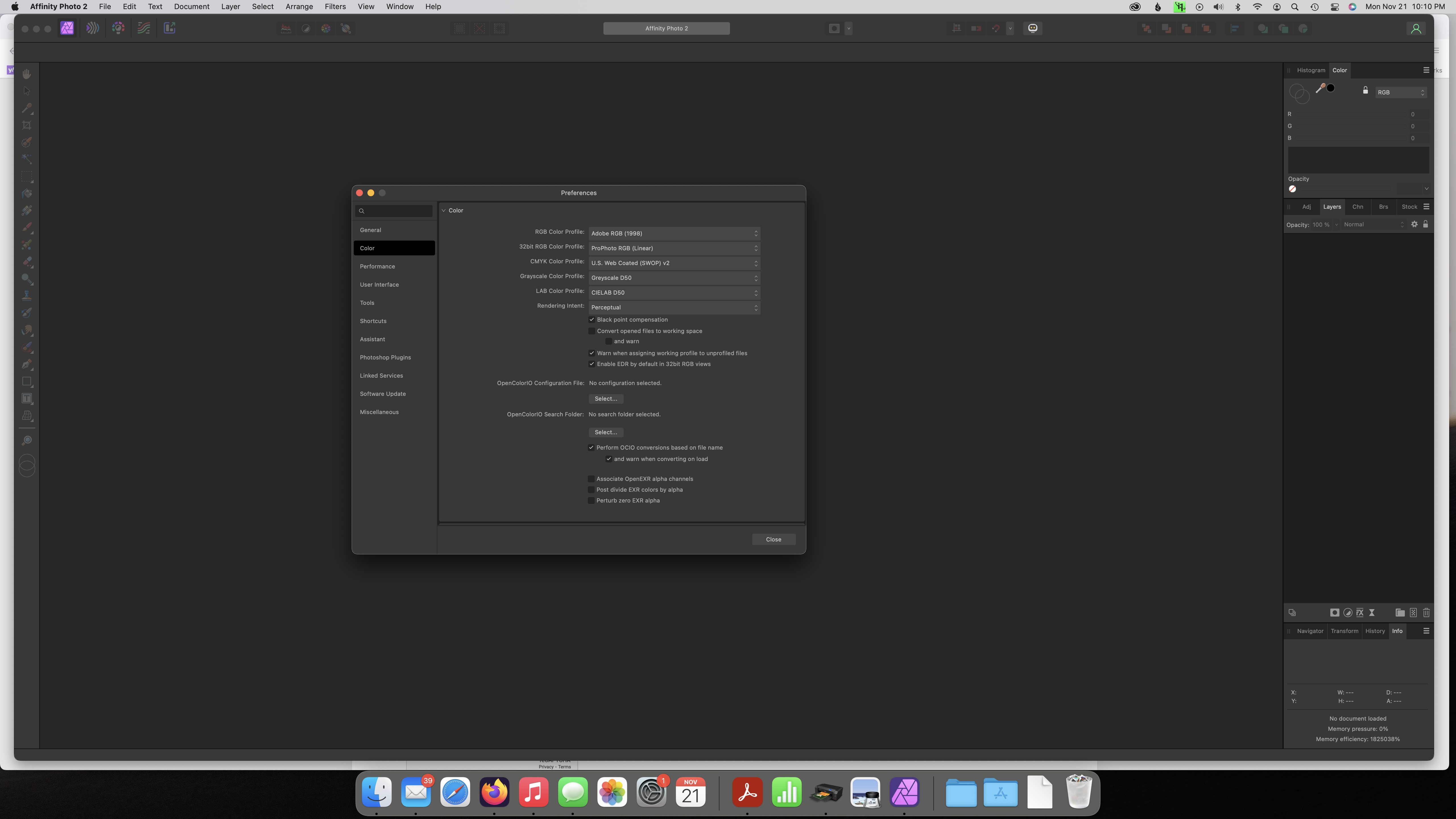Open the 32bit RGB Color Profile dropdown
The height and width of the screenshot is (819, 1456).
pos(674,248)
